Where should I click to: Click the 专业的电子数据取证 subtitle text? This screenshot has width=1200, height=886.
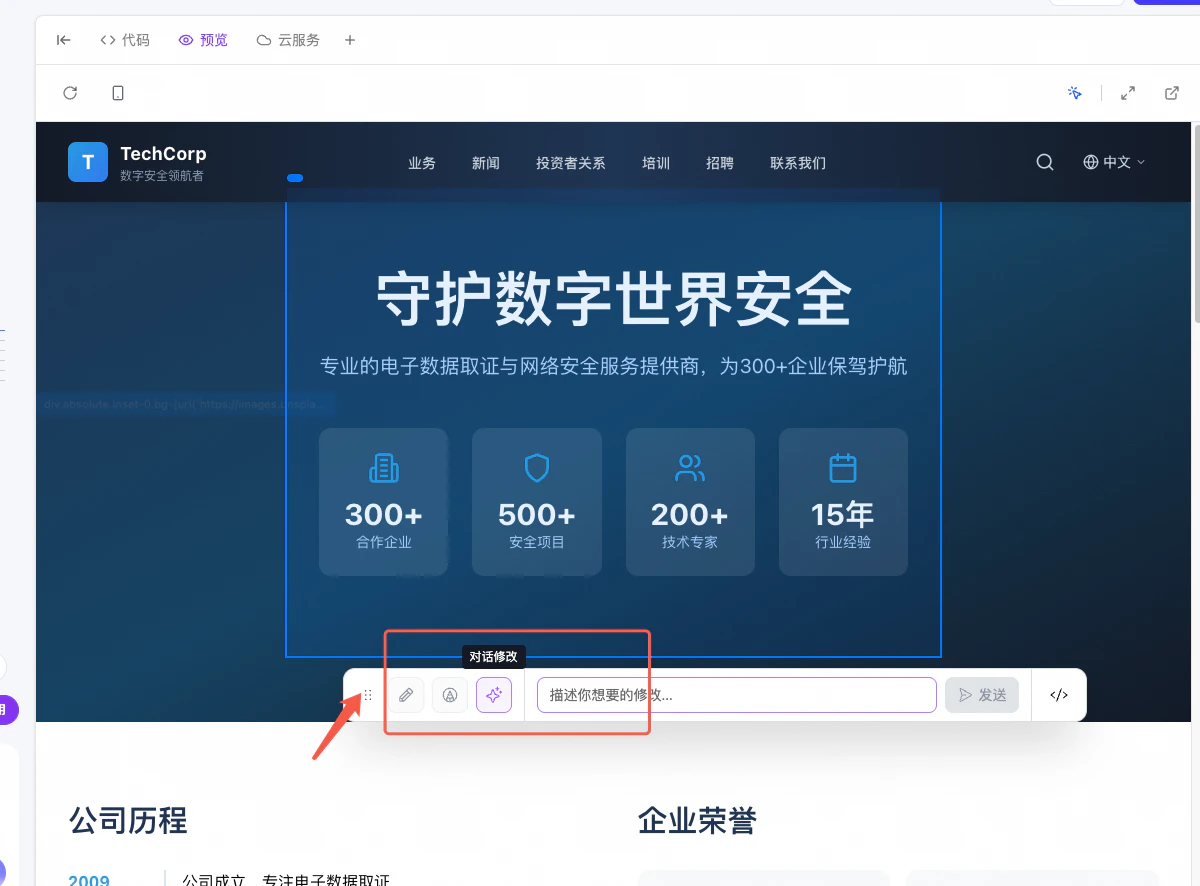coord(613,366)
